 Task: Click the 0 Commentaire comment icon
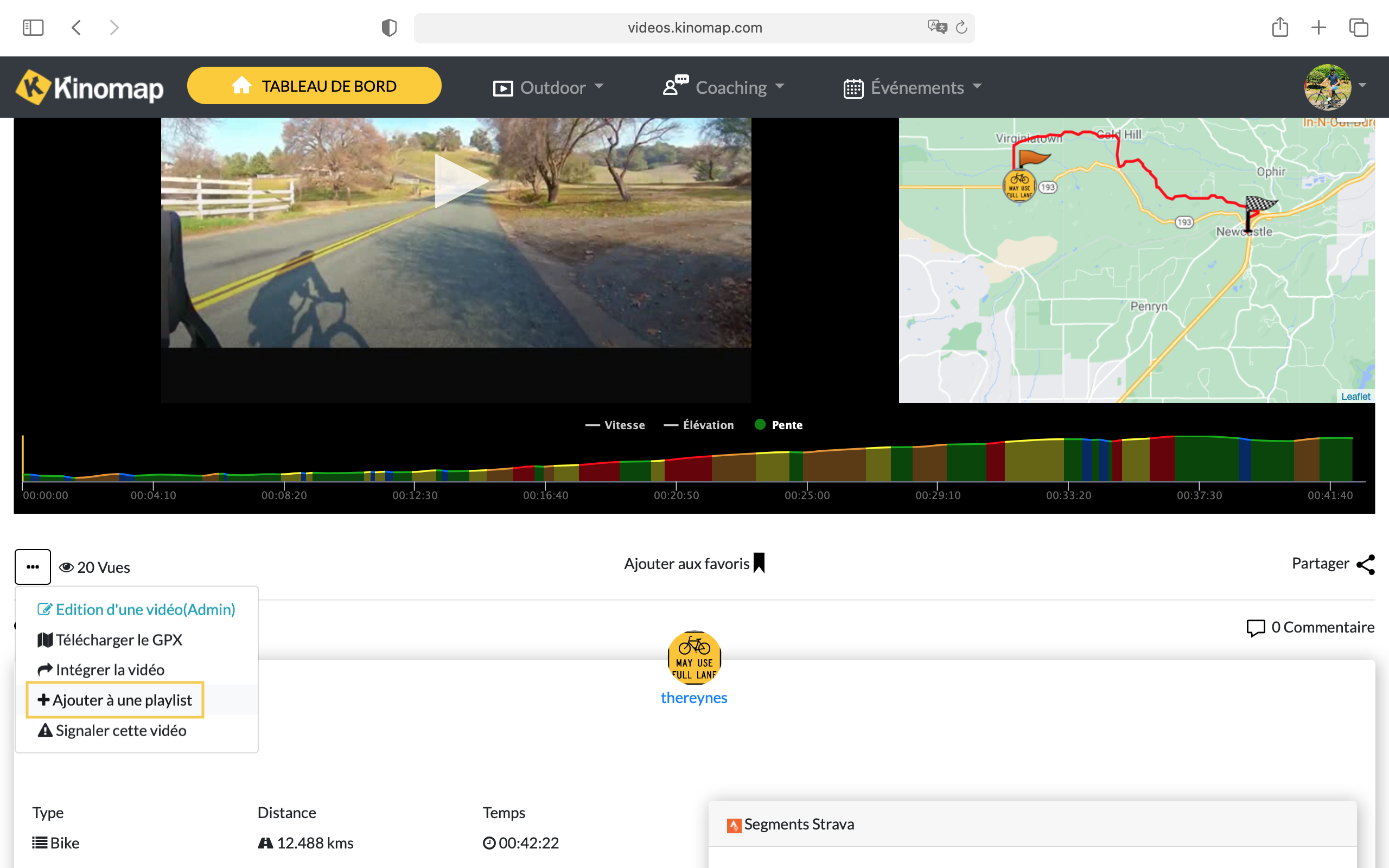1256,628
